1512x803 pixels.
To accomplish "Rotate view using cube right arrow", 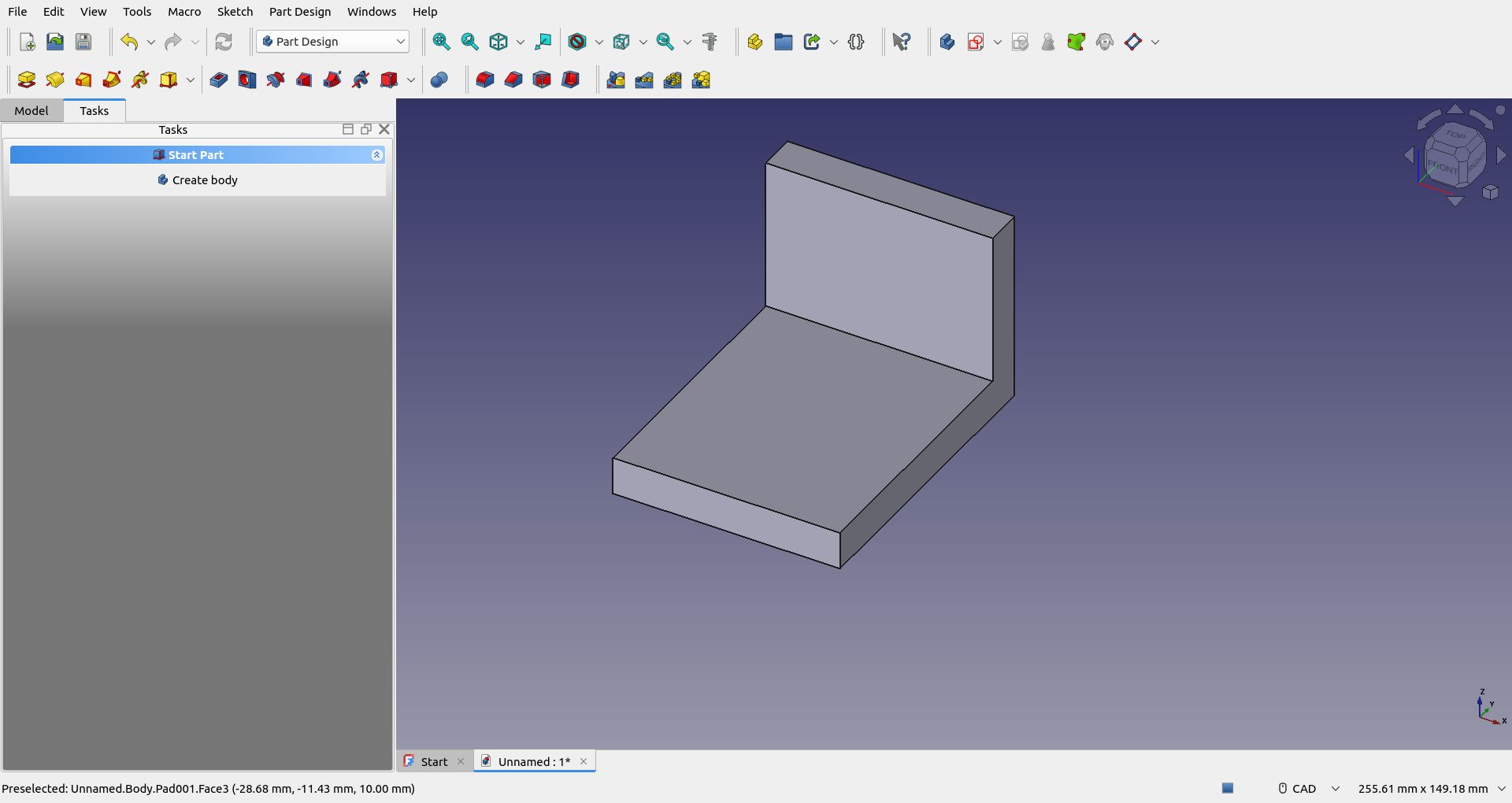I will pyautogui.click(x=1501, y=156).
